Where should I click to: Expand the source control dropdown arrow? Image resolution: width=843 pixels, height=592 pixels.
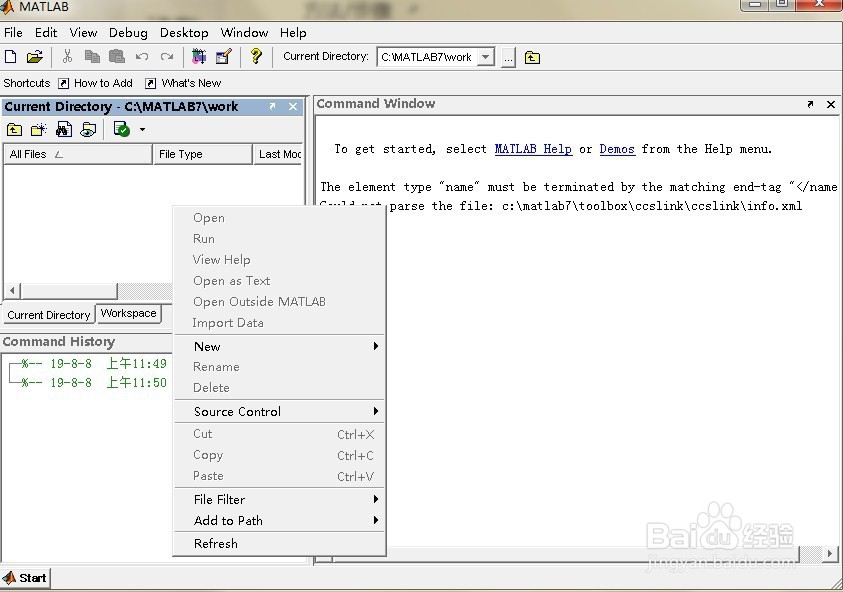(142, 130)
